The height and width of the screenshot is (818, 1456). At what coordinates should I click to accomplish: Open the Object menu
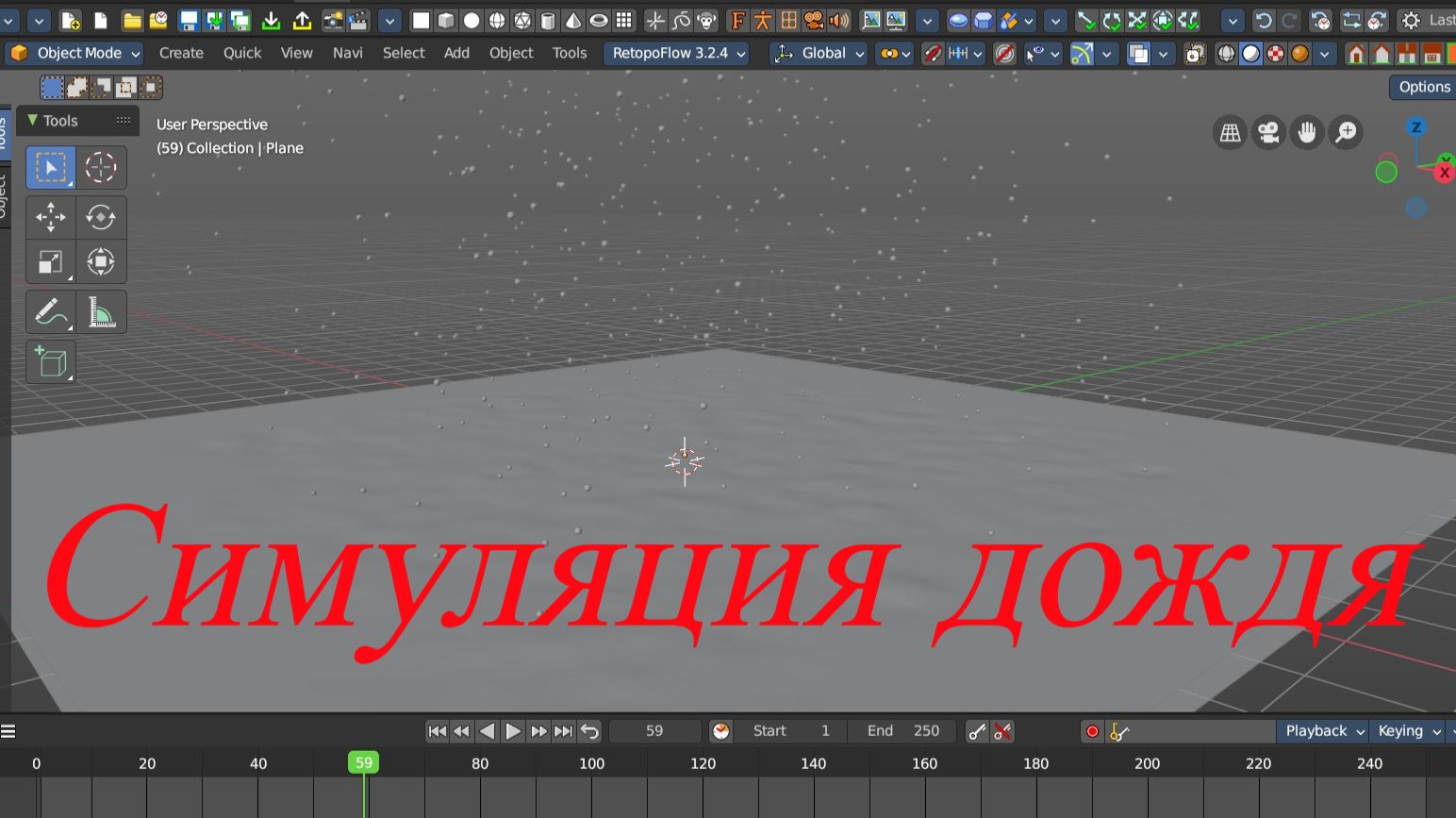click(511, 54)
